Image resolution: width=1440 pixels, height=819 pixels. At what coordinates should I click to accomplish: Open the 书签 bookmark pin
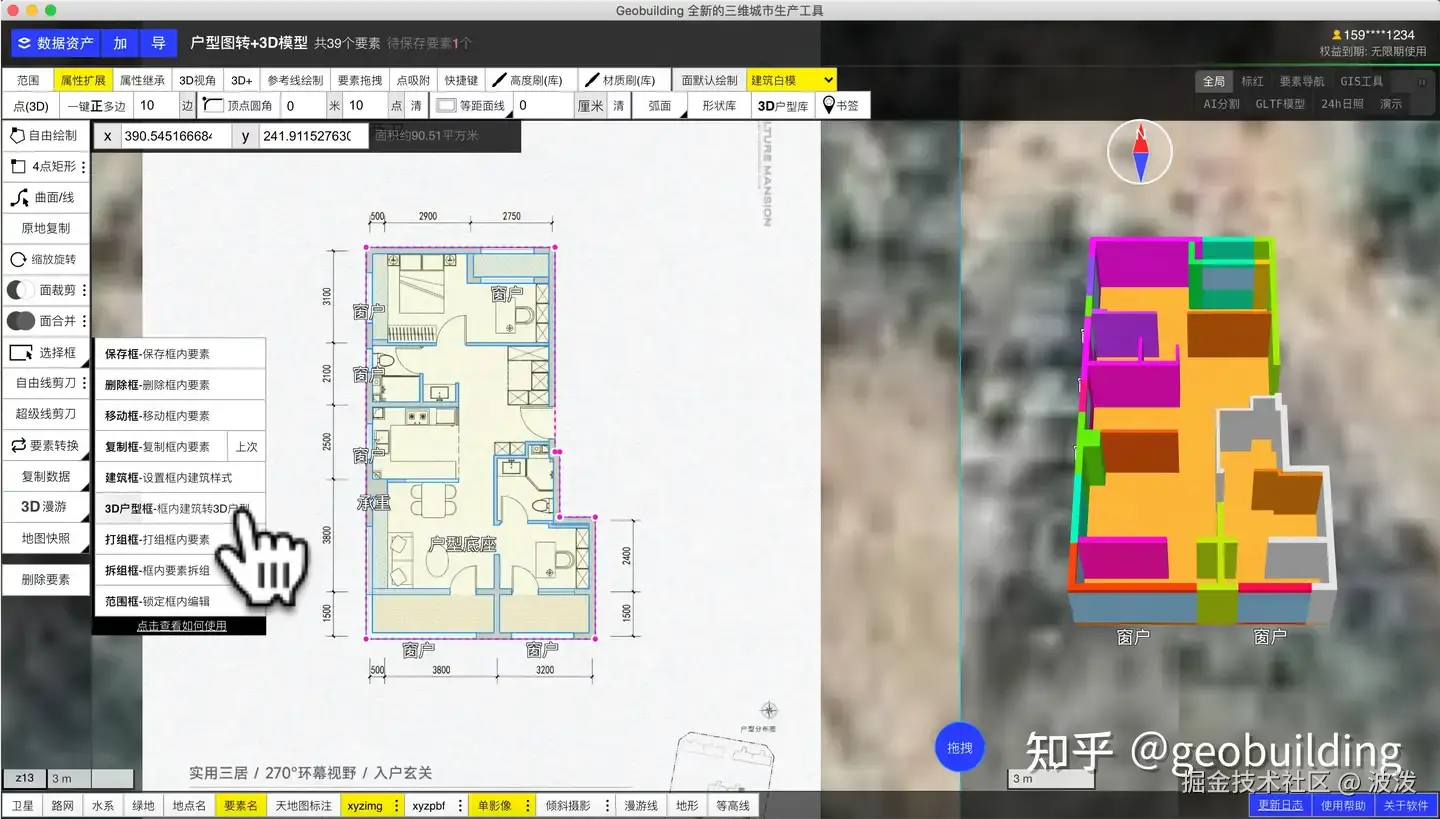coord(843,105)
